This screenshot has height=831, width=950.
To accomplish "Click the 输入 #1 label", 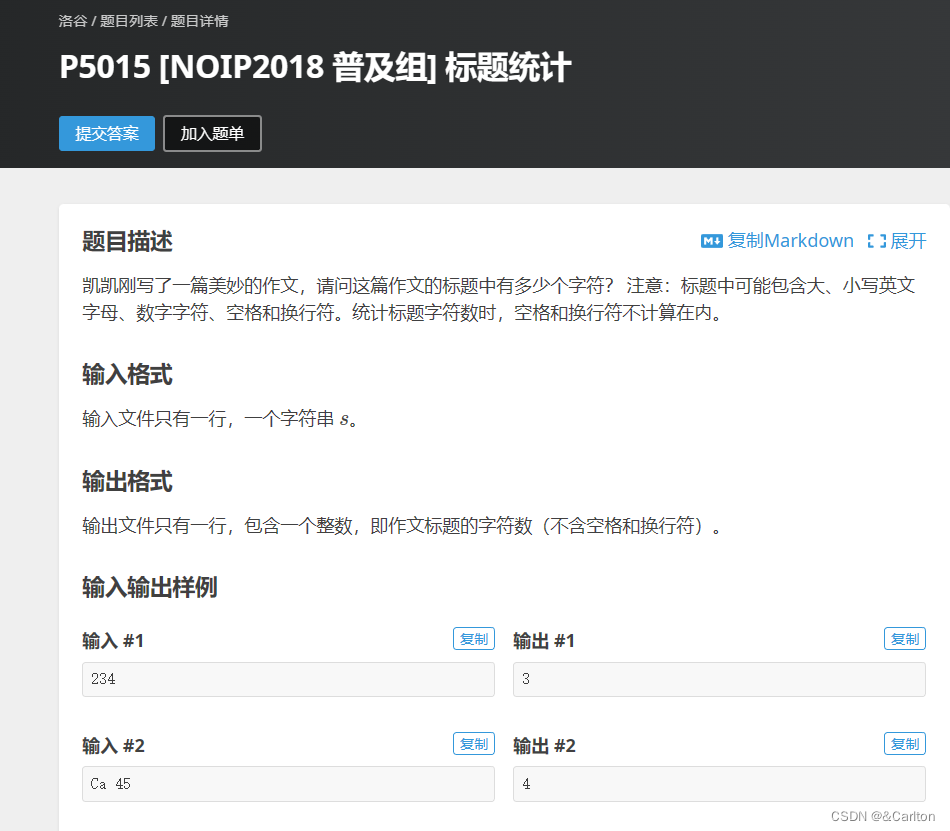I will click(113, 640).
